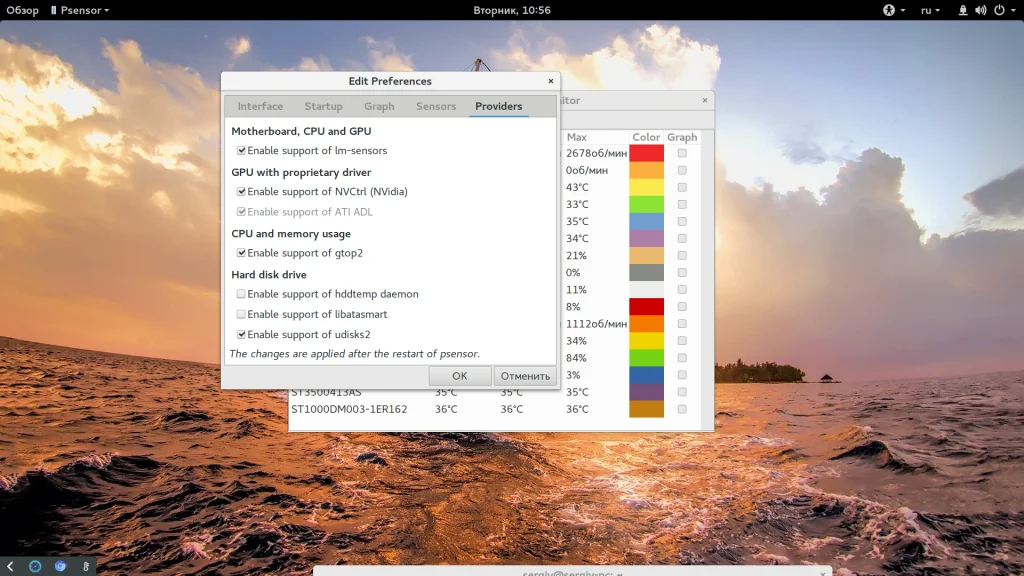Disable support of lm-sensors checkbox
Image resolution: width=1024 pixels, height=576 pixels.
(241, 151)
